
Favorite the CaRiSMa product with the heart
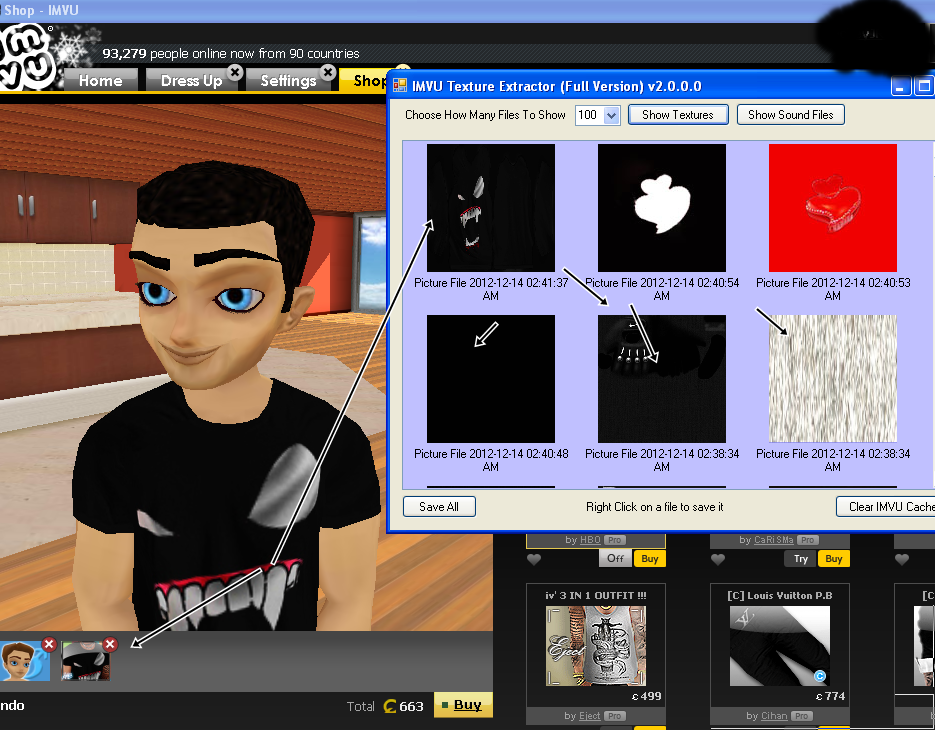point(718,558)
